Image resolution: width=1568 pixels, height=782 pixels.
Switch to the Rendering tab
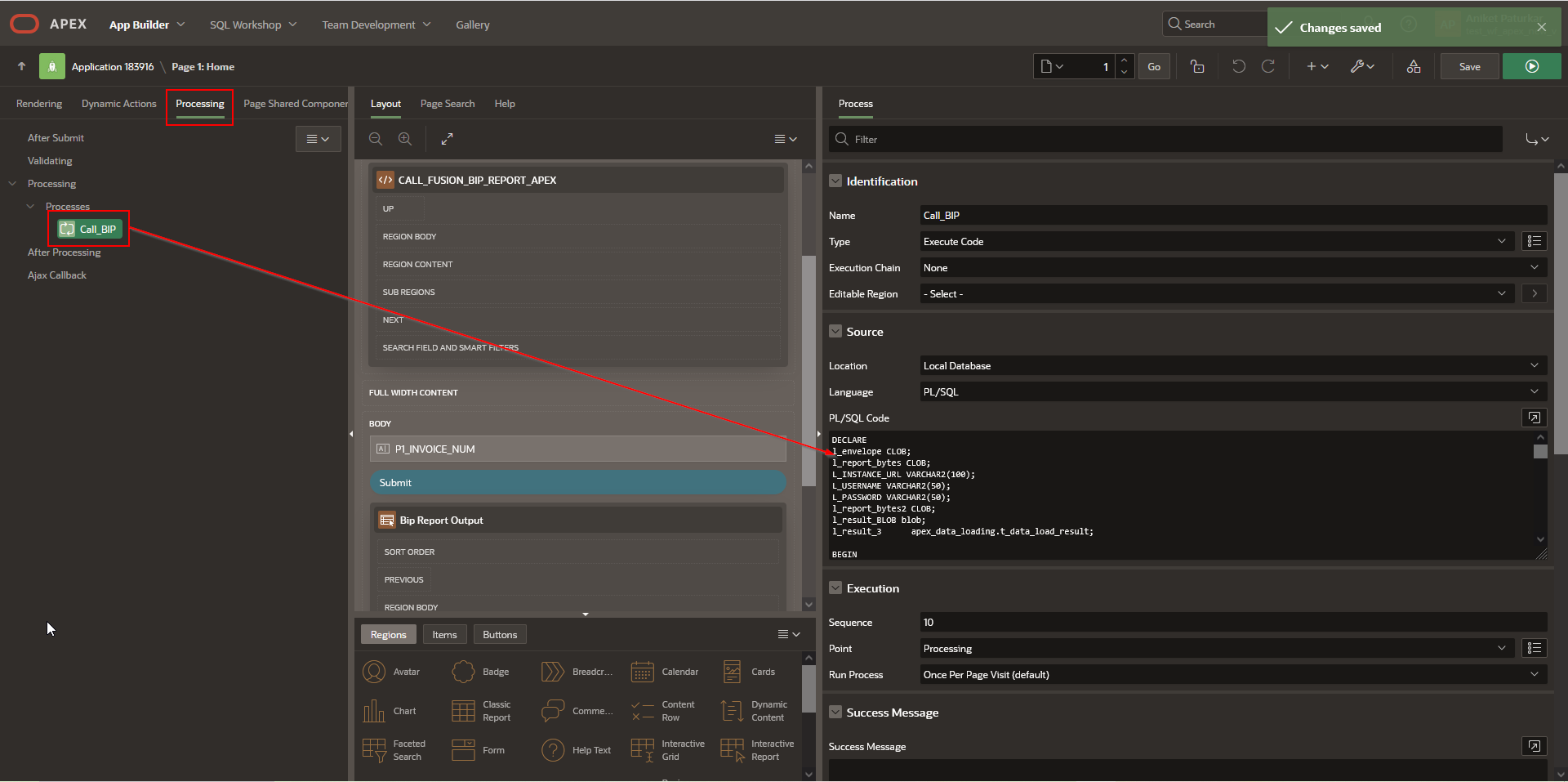pos(39,104)
